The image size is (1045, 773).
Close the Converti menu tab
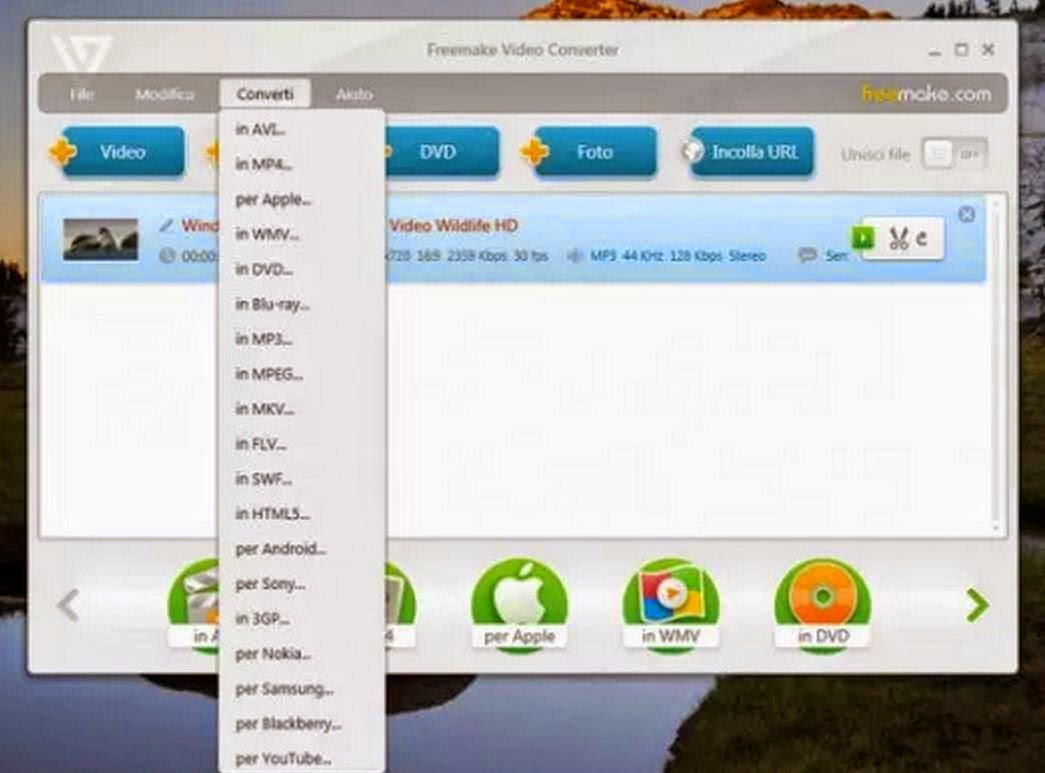point(265,94)
